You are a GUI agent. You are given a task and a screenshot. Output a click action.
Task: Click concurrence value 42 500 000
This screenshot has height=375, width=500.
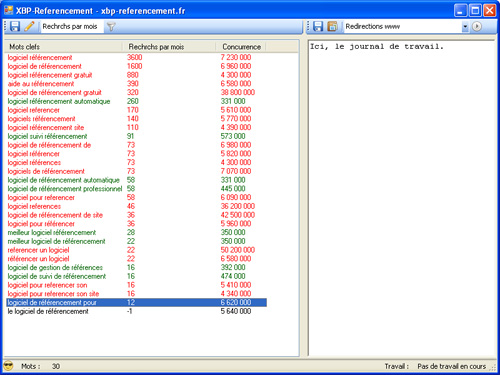click(x=237, y=215)
